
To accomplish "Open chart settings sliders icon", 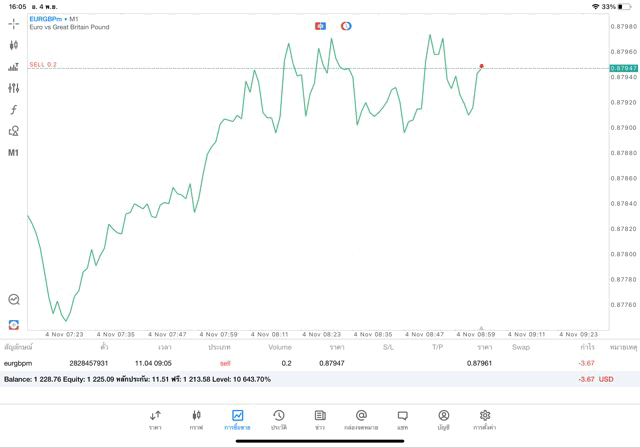I will (x=13, y=88).
